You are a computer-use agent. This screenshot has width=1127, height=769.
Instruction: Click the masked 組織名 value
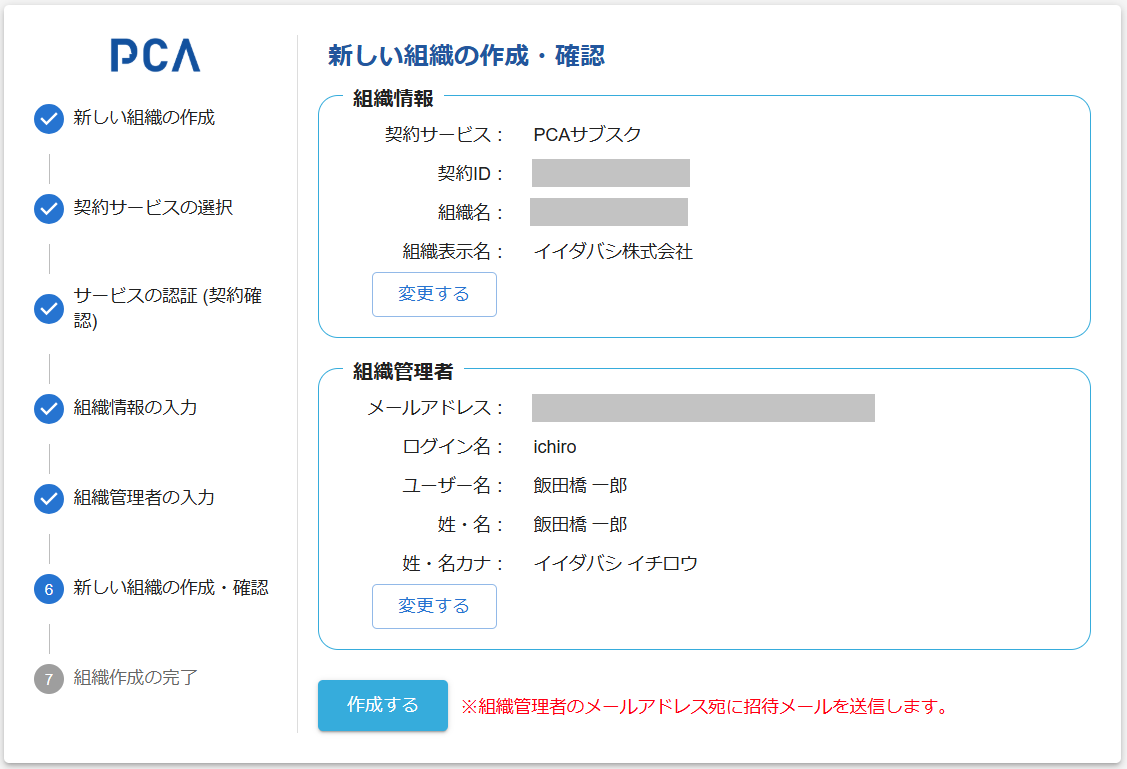(x=609, y=212)
